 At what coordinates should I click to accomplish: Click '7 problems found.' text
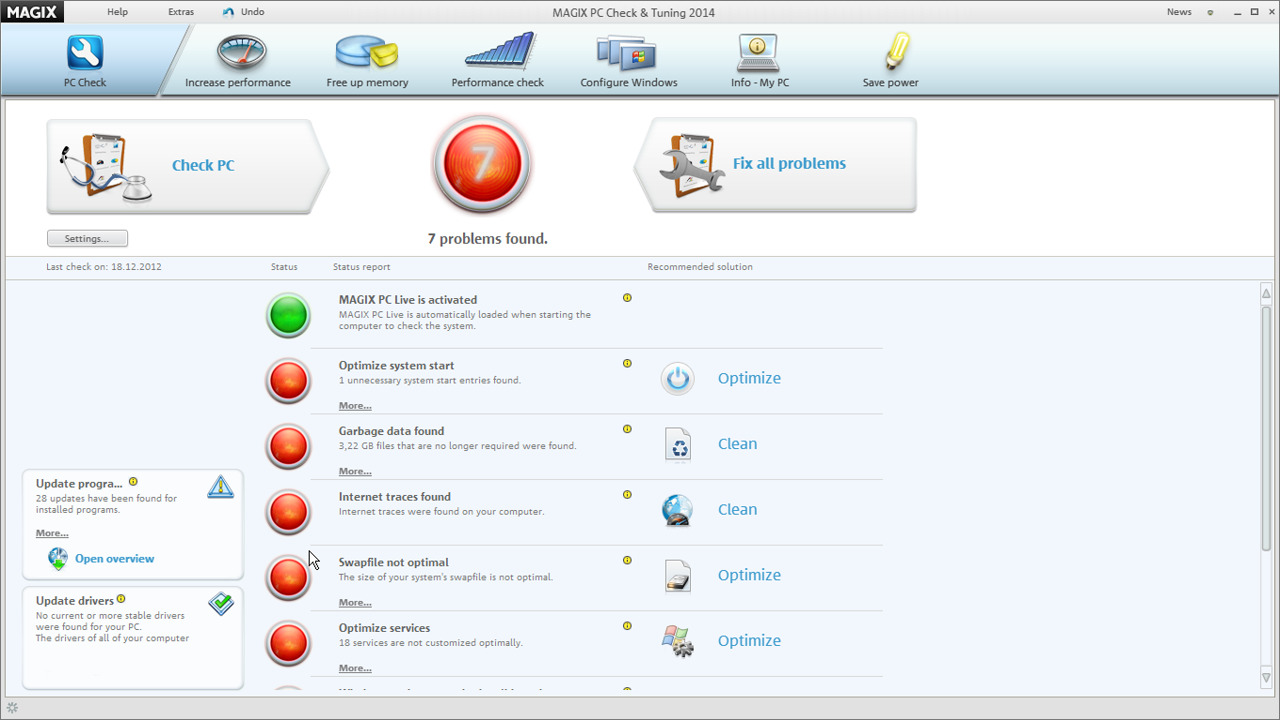[x=487, y=239]
